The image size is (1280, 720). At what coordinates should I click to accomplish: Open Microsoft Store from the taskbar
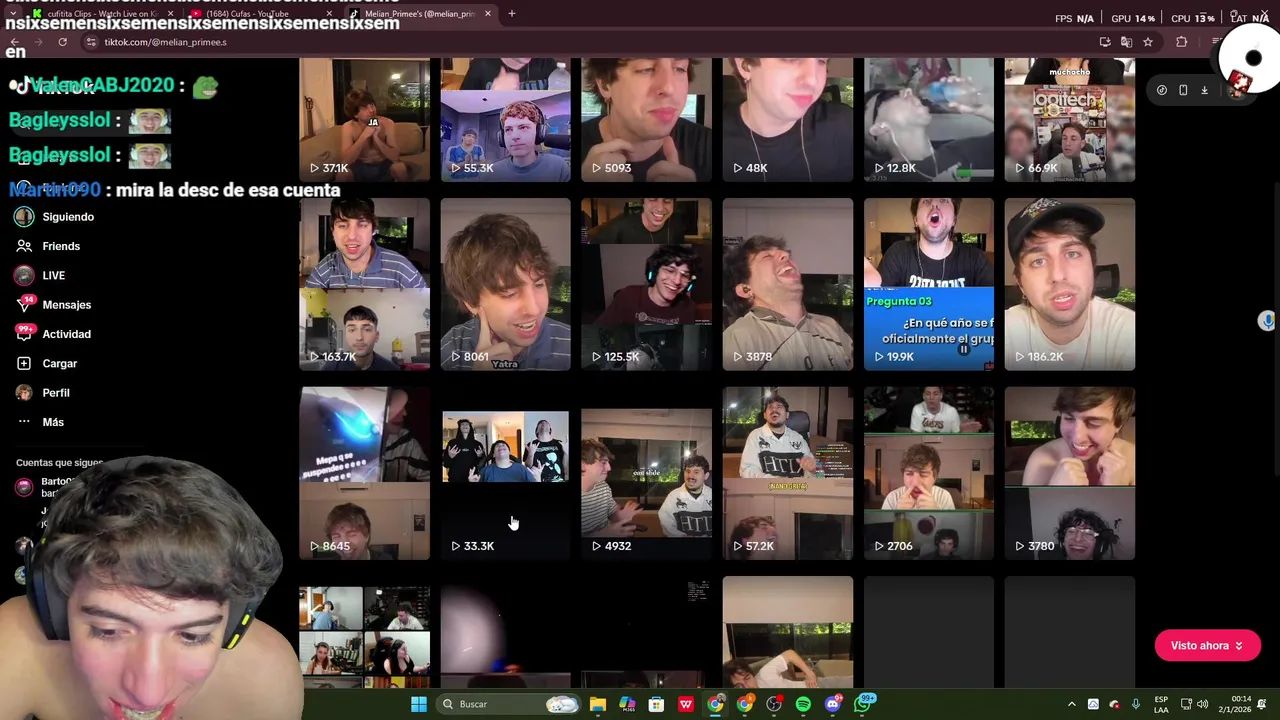point(656,704)
